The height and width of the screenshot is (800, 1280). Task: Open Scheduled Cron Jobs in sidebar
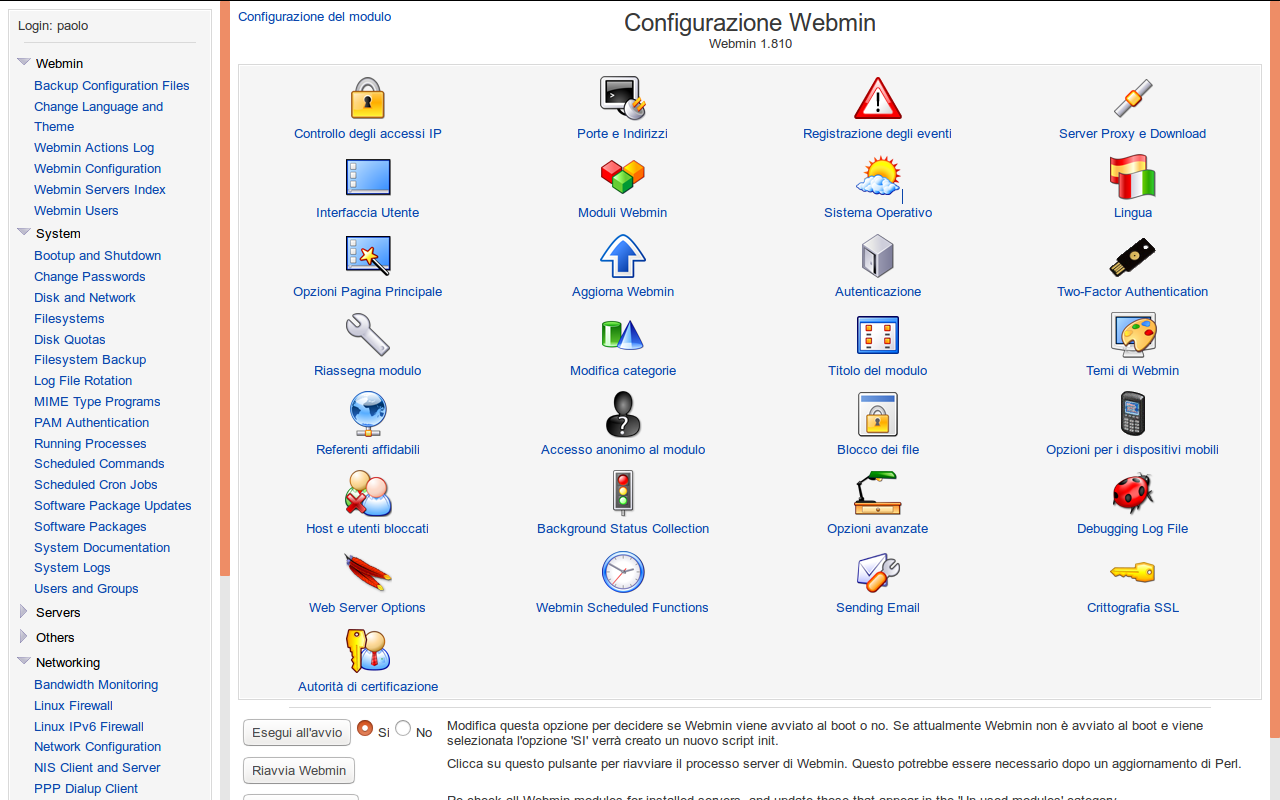pos(96,485)
